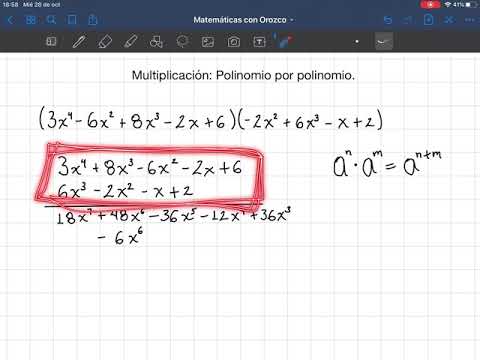Open the Camera tool
Image resolution: width=480 pixels, height=360 pixels.
pos(234,42)
